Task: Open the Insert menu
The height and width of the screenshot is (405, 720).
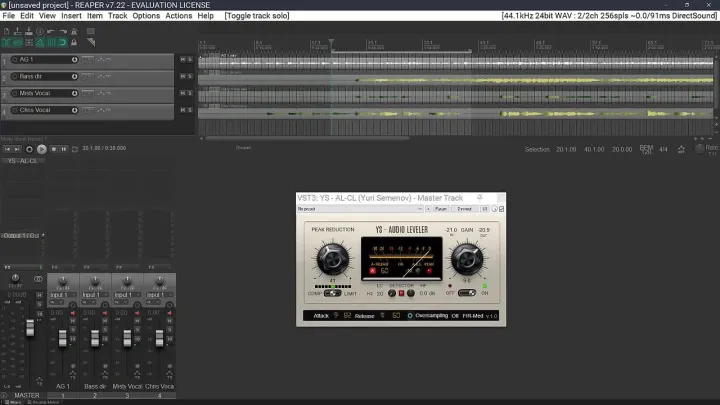Action: tap(71, 16)
